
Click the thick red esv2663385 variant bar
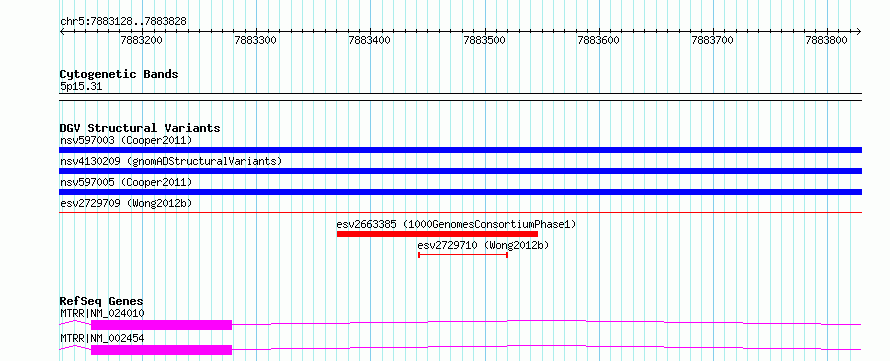(x=437, y=234)
